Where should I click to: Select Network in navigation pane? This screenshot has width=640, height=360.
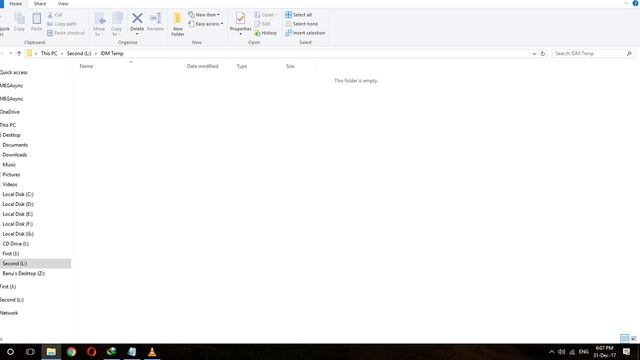pyautogui.click(x=9, y=313)
